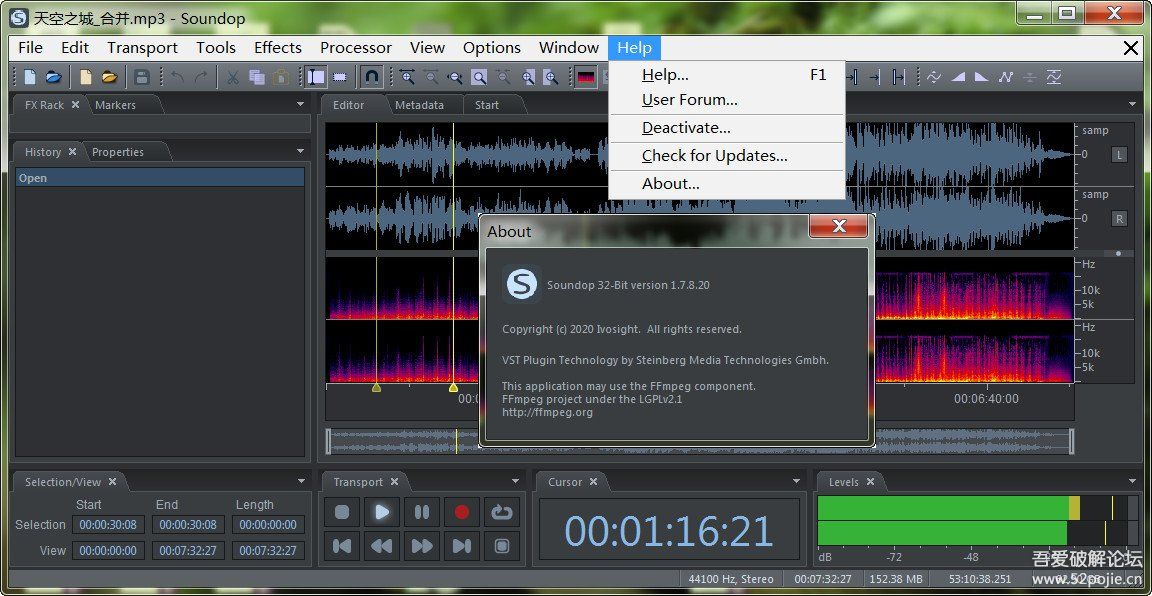Viewport: 1152px width, 596px height.
Task: Jump to end with skip-forward button
Action: point(461,546)
